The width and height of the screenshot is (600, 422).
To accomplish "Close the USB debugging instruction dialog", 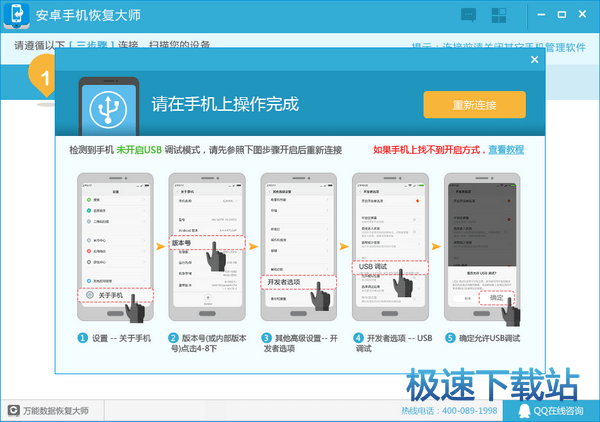I will [535, 60].
